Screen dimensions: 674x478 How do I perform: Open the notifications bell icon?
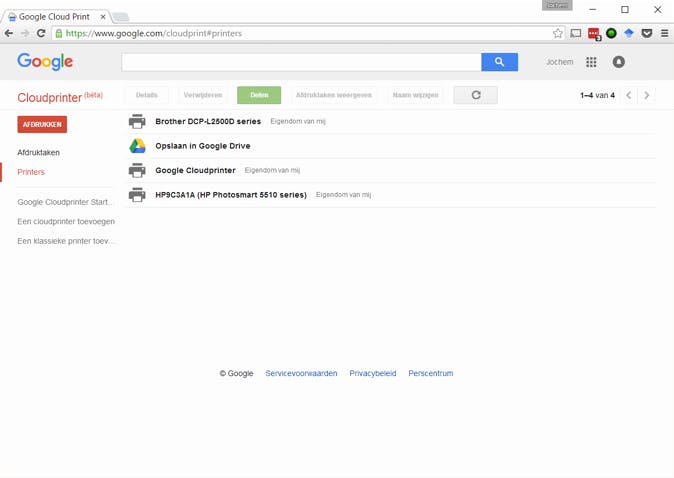click(619, 62)
